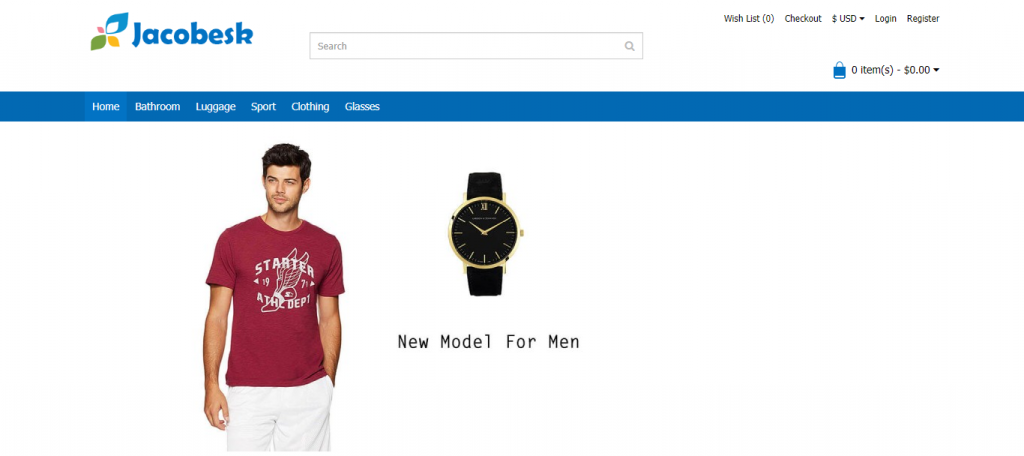
Task: Open the Home menu tab
Action: (106, 106)
